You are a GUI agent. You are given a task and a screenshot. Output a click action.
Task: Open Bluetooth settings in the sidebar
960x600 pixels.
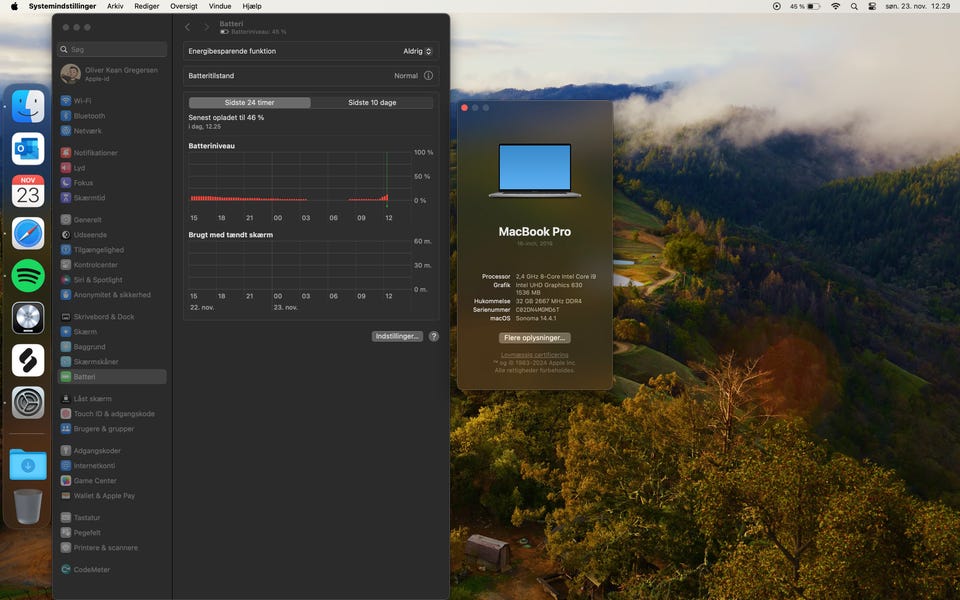88,116
